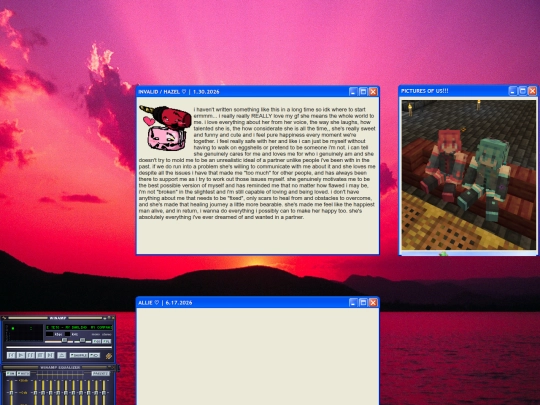
Task: Adjust the Winamp balance slider
Action: pyautogui.click(x=83, y=341)
